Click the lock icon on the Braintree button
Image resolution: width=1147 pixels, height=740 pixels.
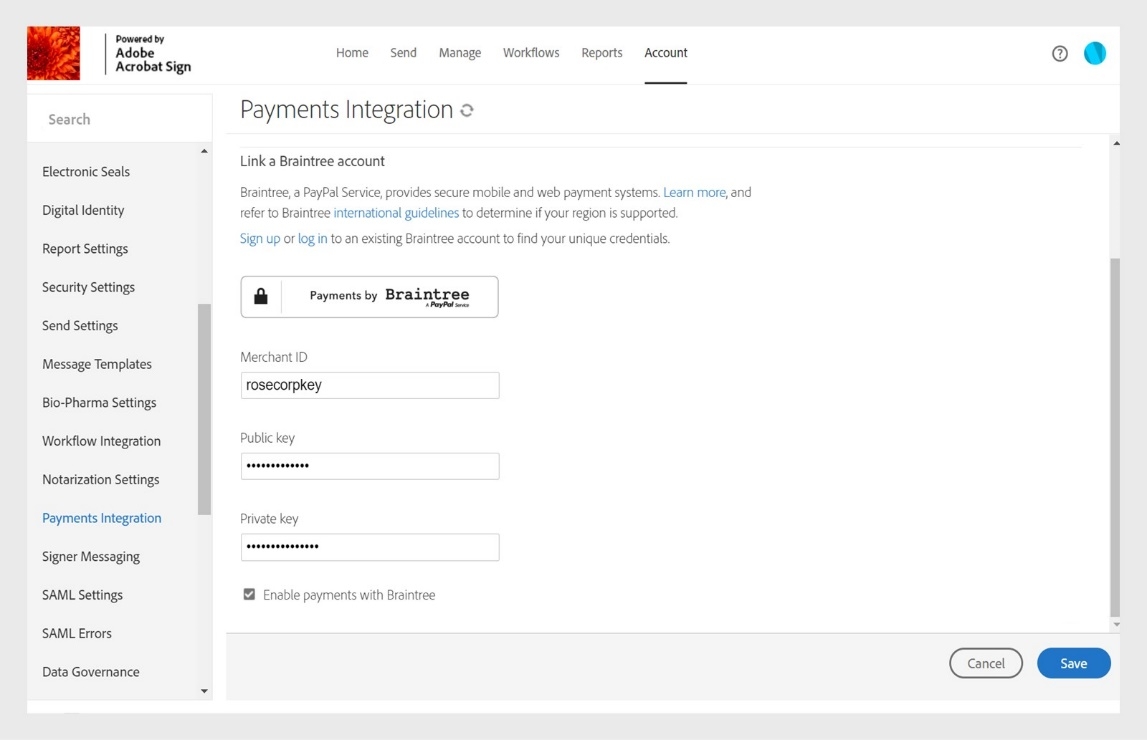pos(261,296)
